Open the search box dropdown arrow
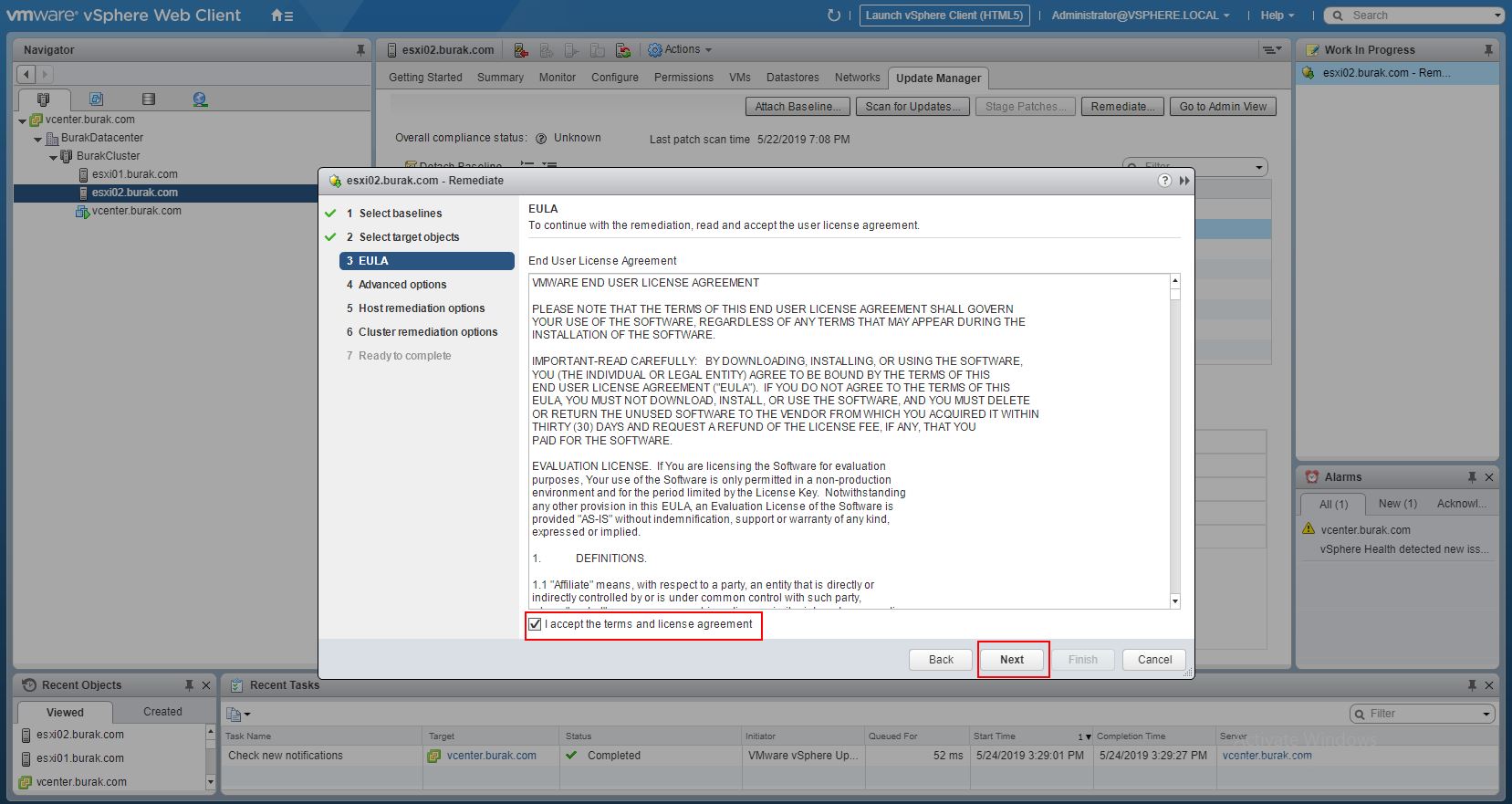Image resolution: width=1512 pixels, height=804 pixels. (x=1497, y=16)
